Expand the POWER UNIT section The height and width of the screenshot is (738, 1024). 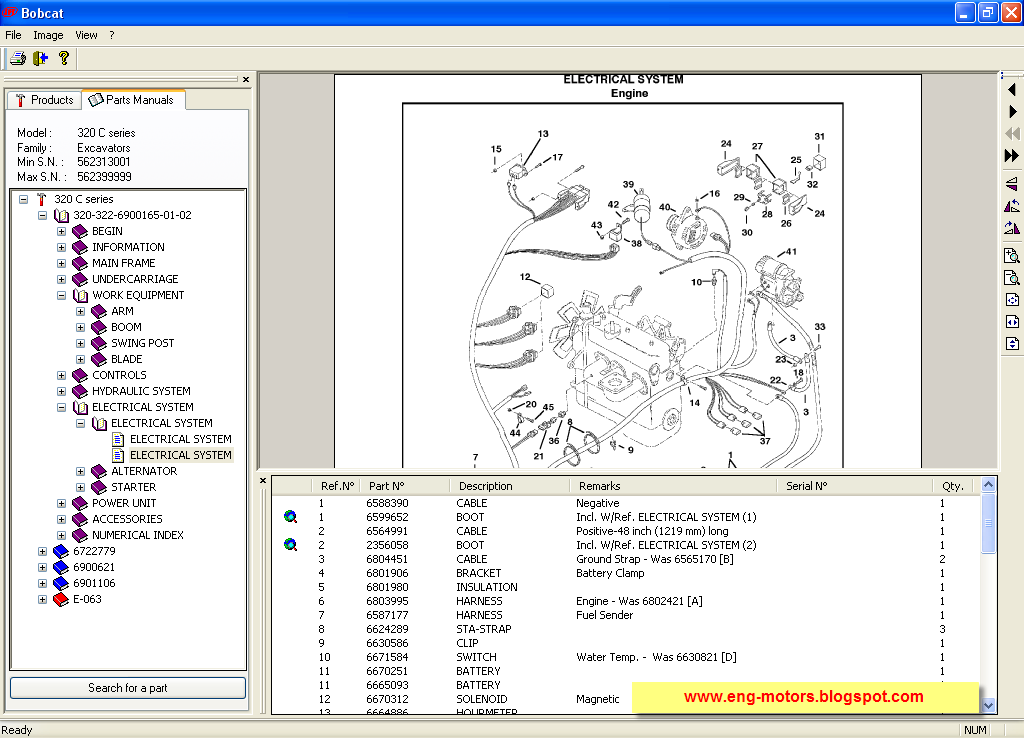pos(61,504)
